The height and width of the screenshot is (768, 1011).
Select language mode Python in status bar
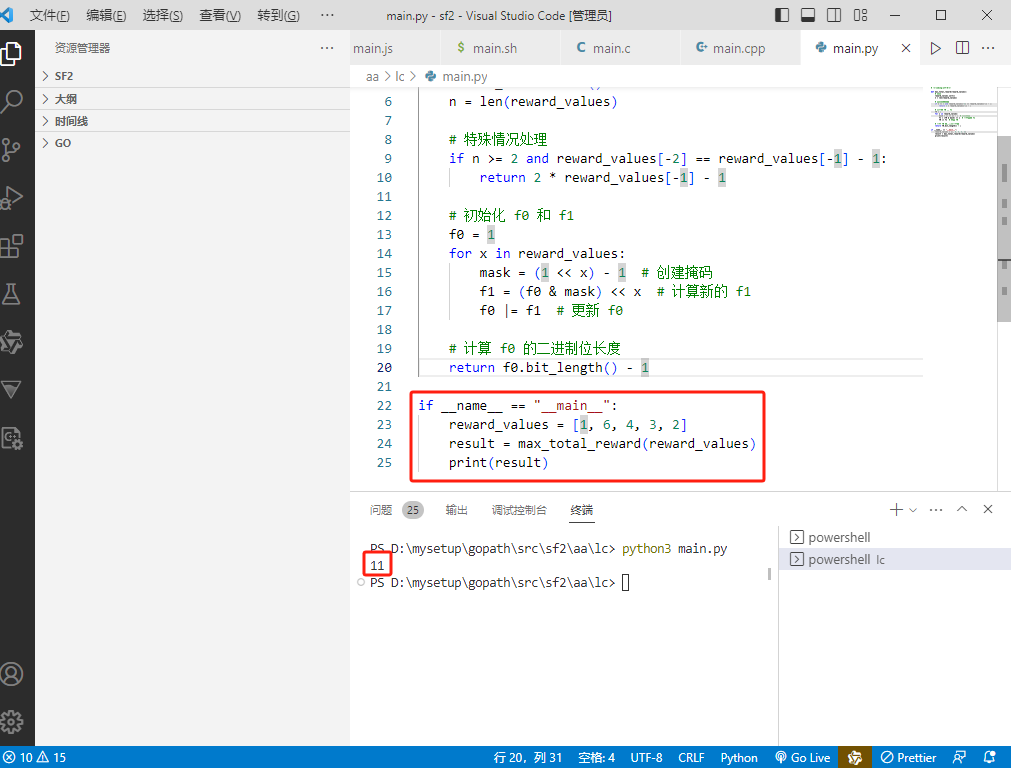pyautogui.click(x=739, y=757)
